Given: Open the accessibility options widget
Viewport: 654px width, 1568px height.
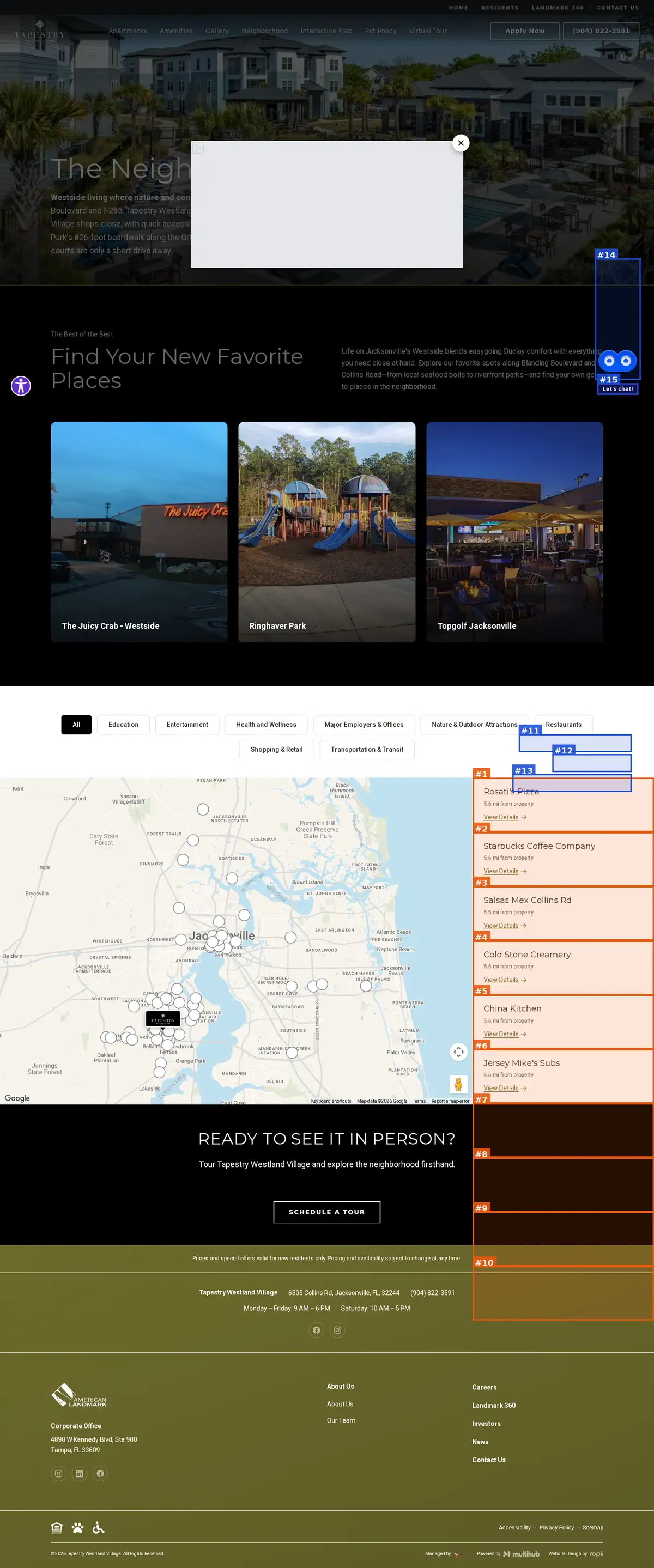Looking at the screenshot, I should [x=21, y=385].
